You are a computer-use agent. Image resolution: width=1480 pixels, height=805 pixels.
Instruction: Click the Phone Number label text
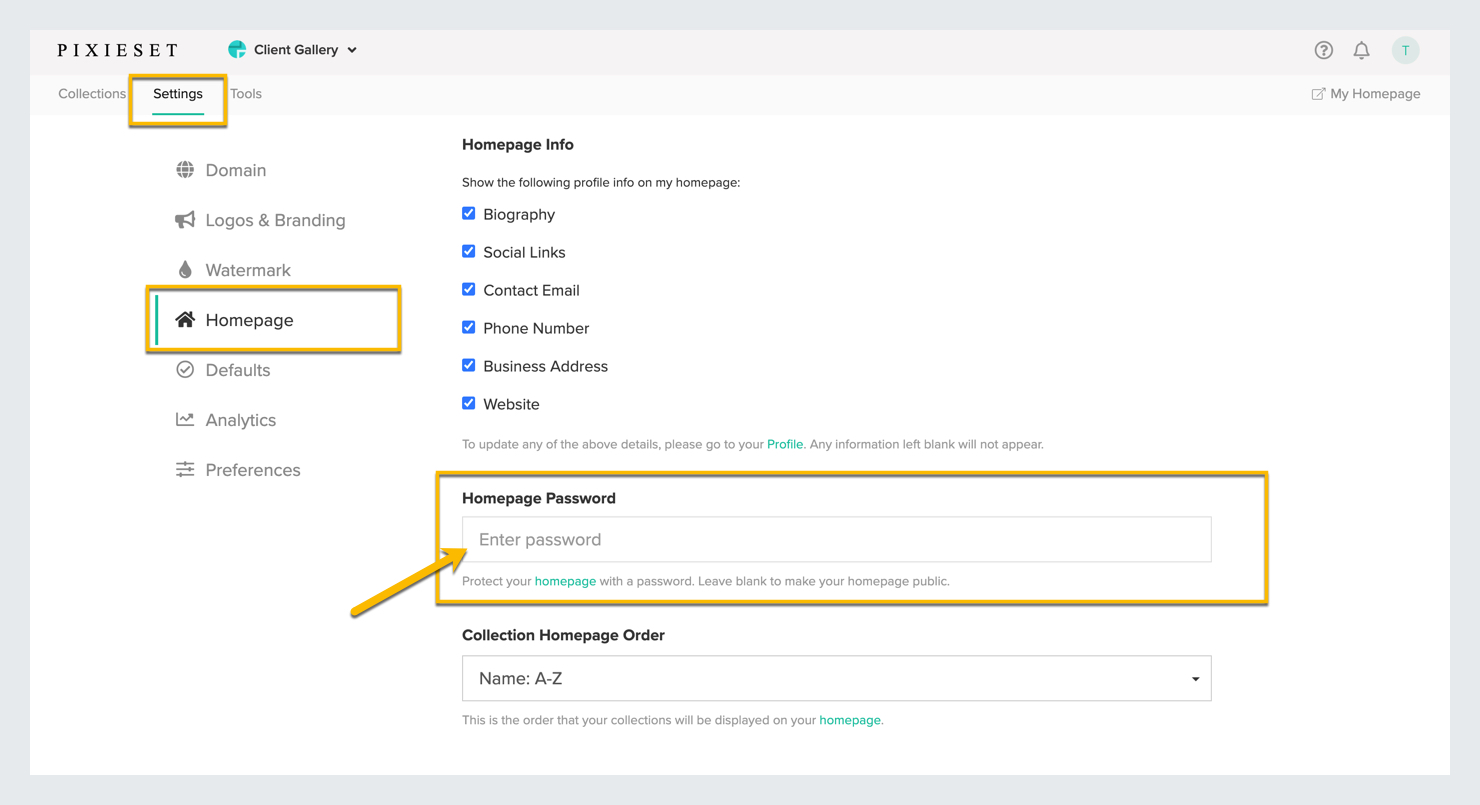click(536, 328)
